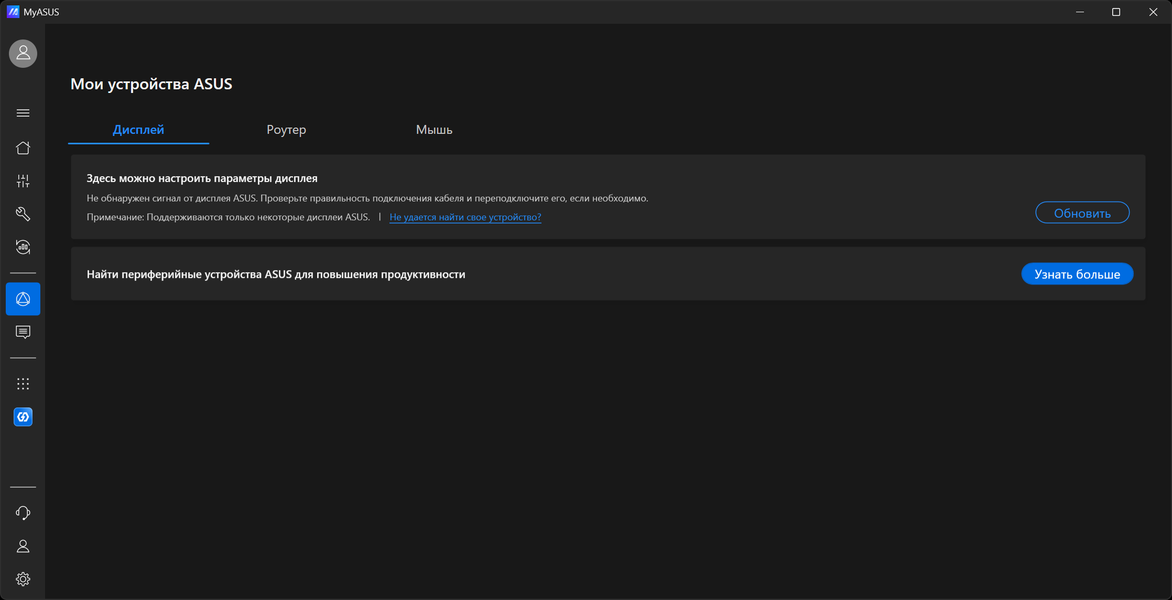Screen dimensions: 1172x600
Task: Maximize the MyASUS window
Action: (1116, 11)
